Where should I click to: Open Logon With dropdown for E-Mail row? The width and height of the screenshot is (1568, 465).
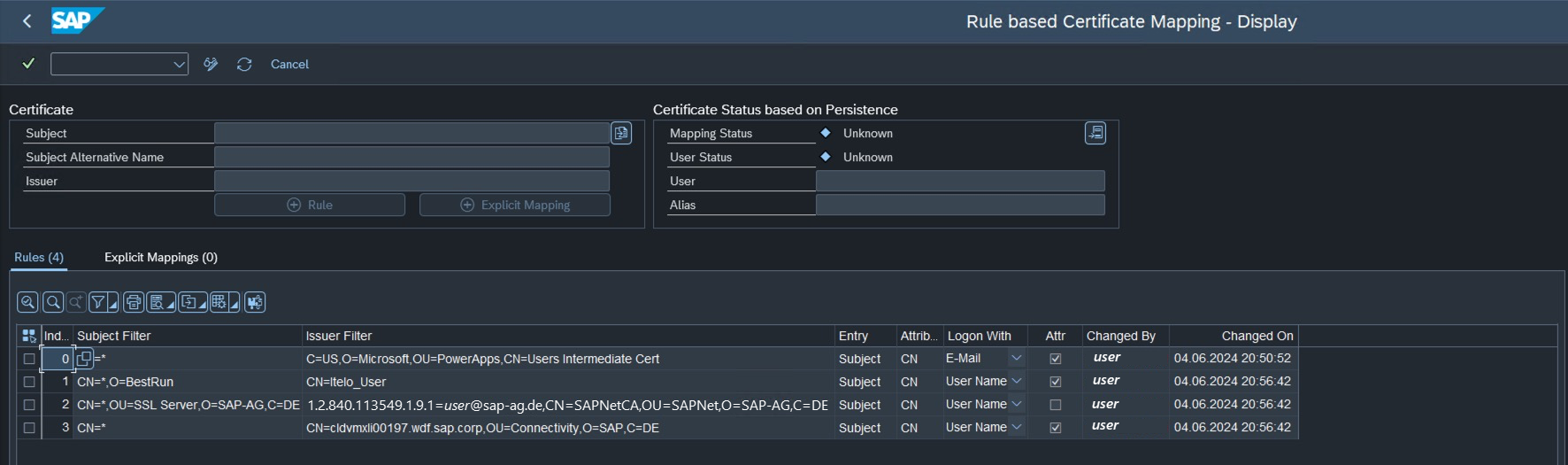(x=1017, y=358)
